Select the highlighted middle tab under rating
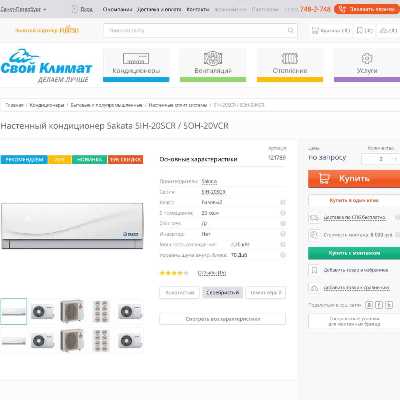This screenshot has width=400, height=400. coord(222,293)
